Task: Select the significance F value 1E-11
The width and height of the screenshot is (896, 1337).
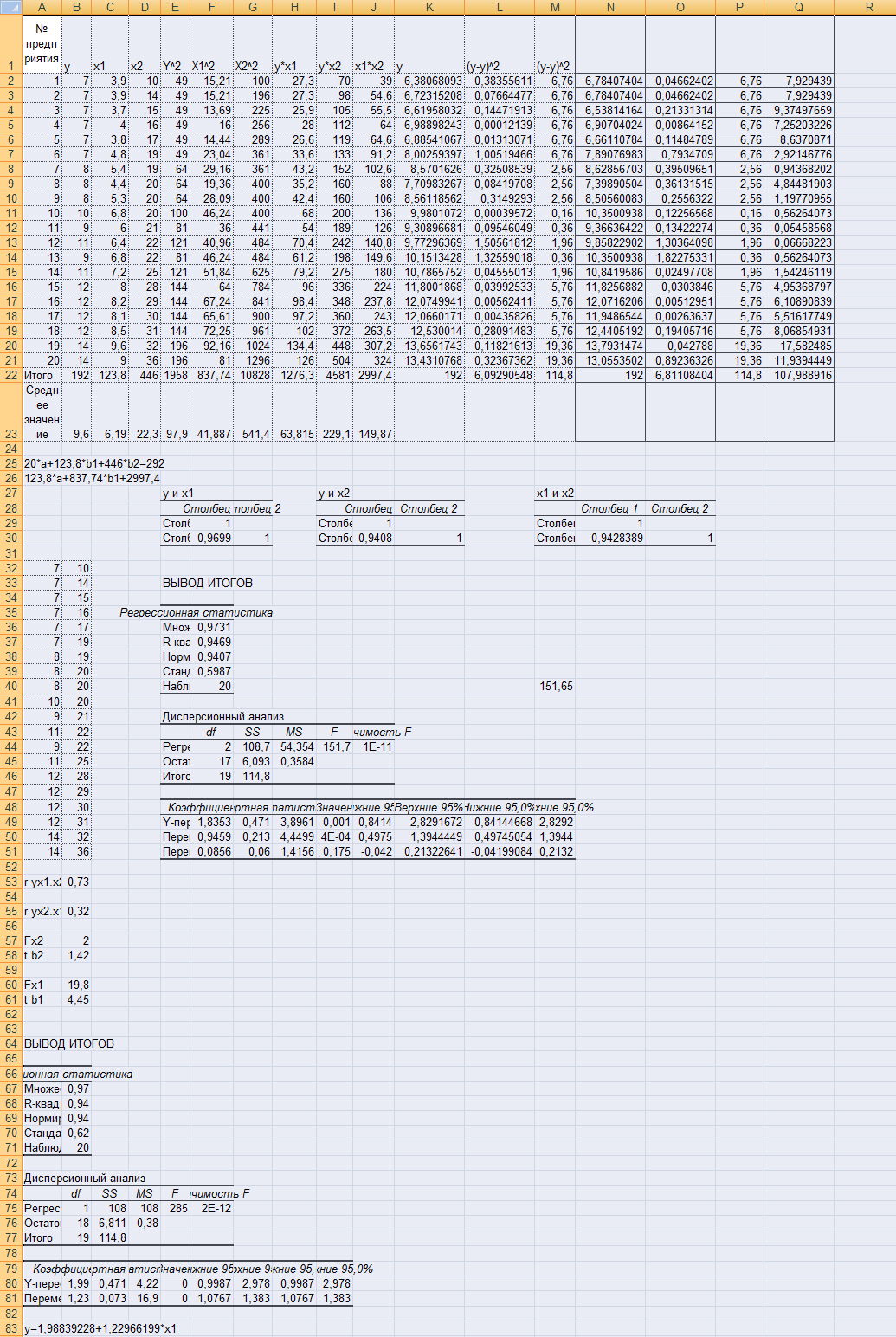Action: tap(373, 746)
